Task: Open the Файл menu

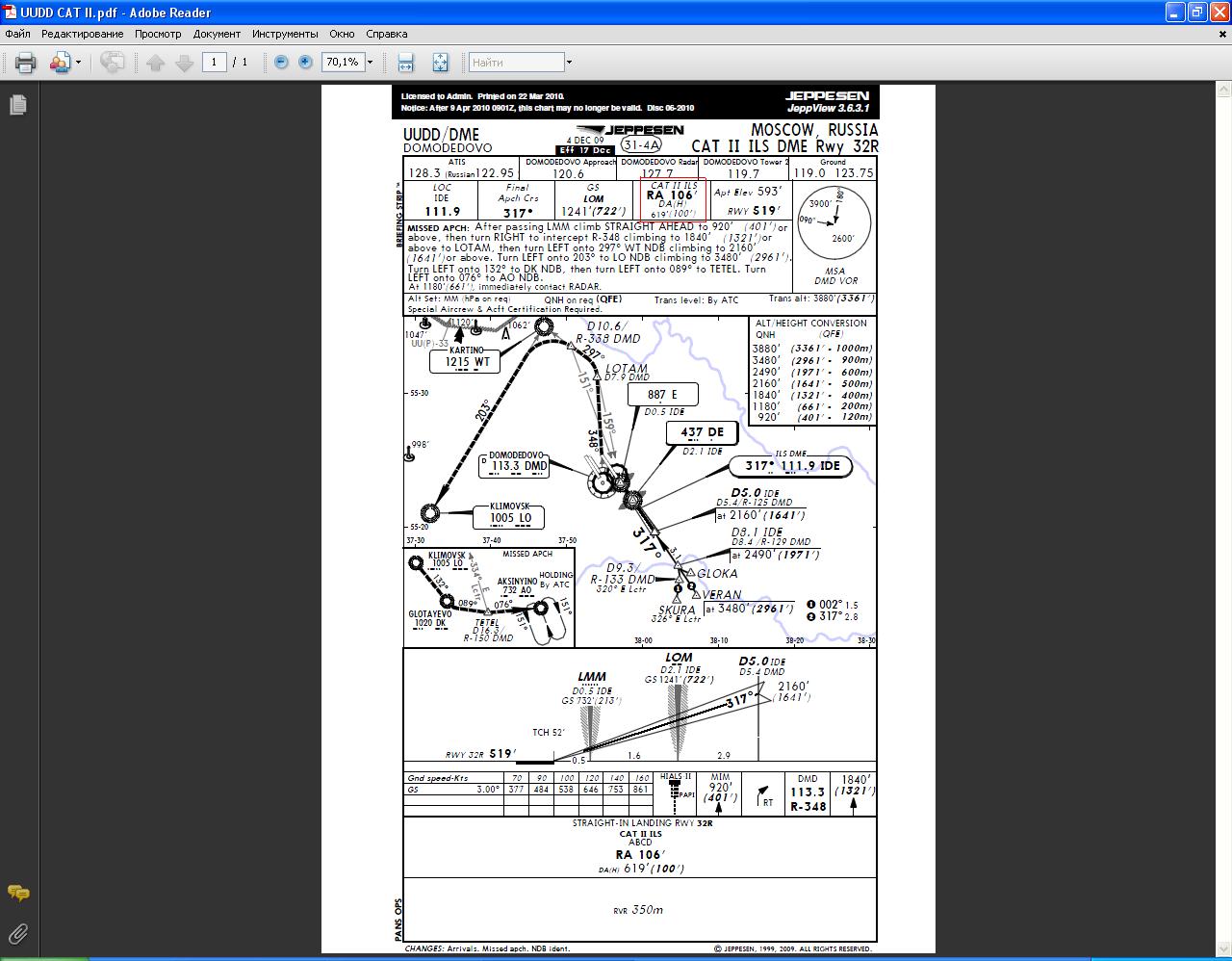Action: pos(17,34)
